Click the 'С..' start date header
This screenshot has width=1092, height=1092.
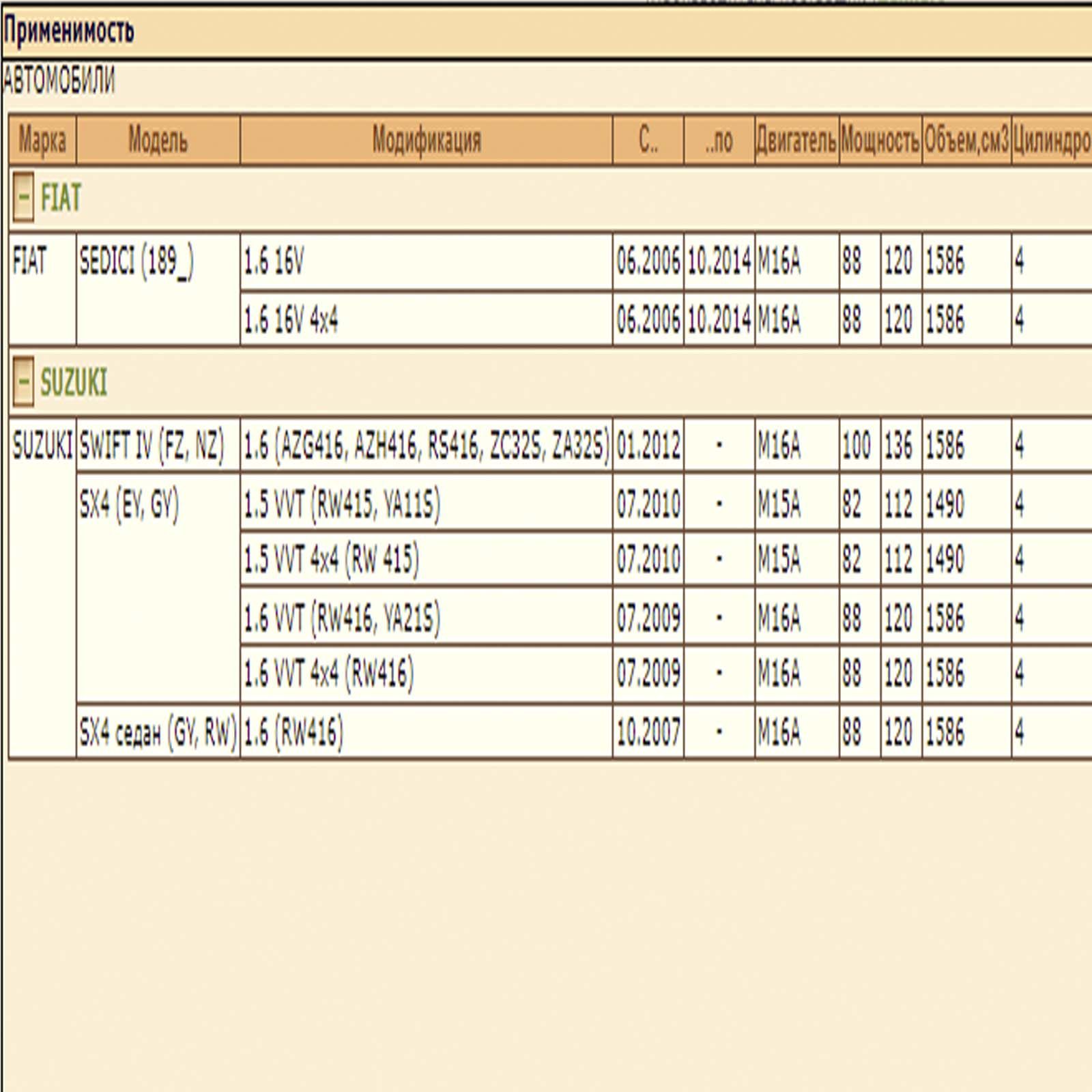click(x=648, y=140)
